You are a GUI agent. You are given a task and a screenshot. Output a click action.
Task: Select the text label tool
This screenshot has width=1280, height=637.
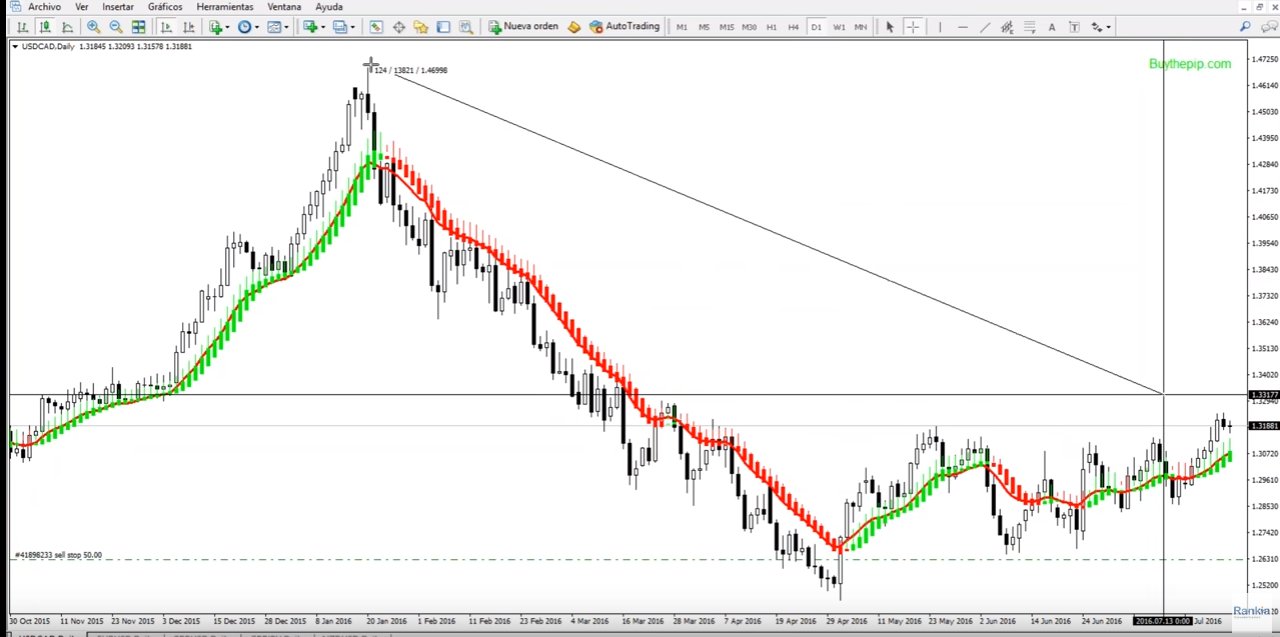point(1074,27)
